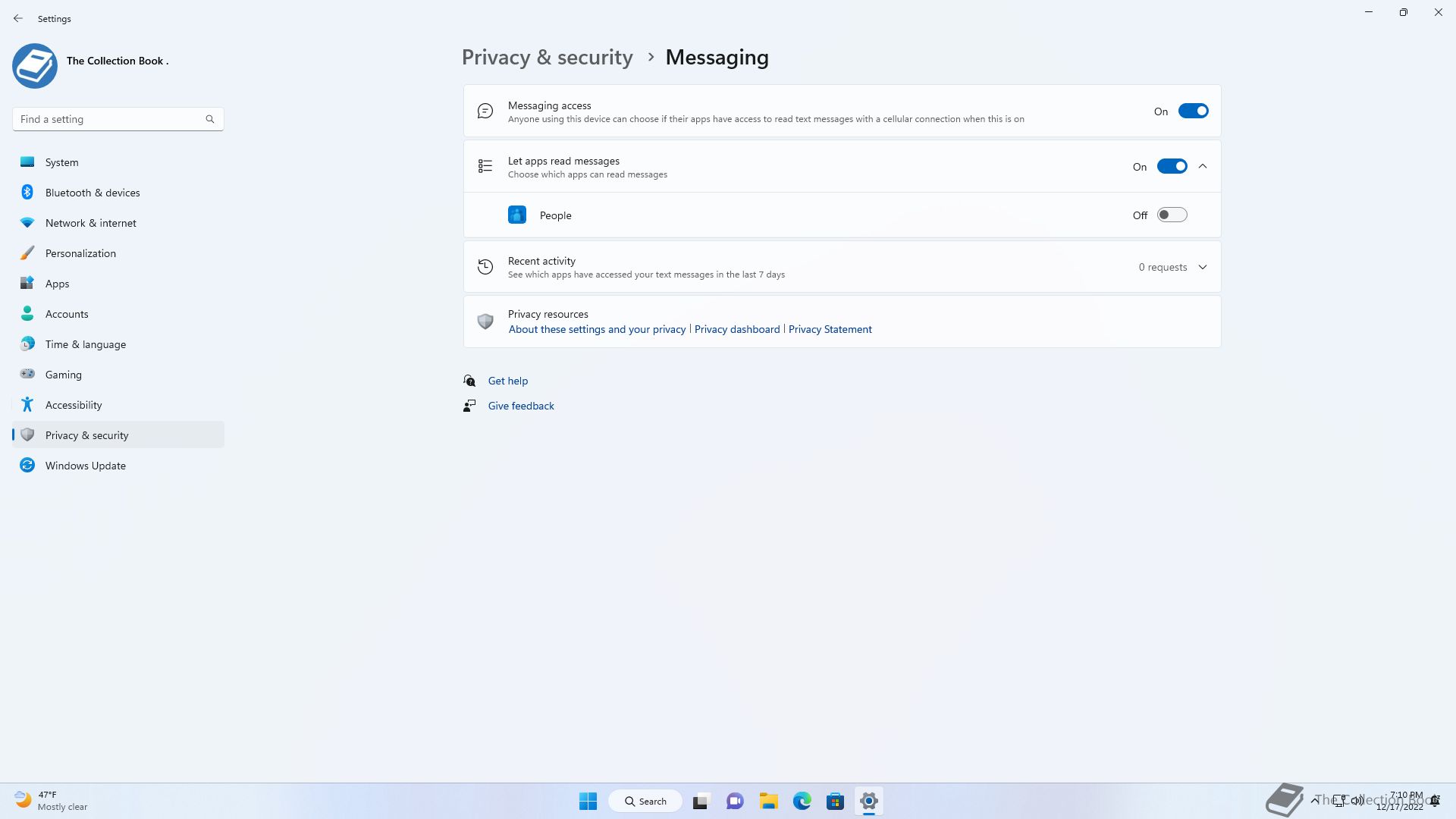
Task: Open Accounts settings category
Action: tap(118, 314)
